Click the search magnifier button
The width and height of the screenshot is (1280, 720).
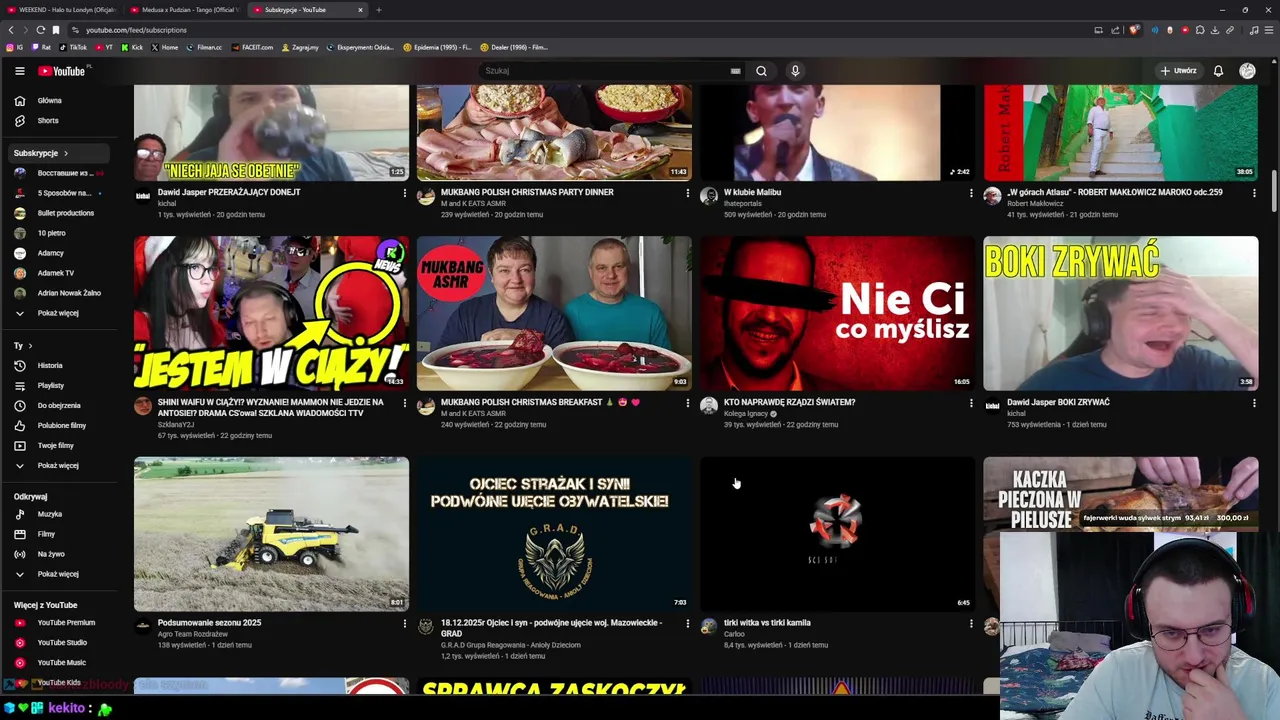tap(761, 71)
